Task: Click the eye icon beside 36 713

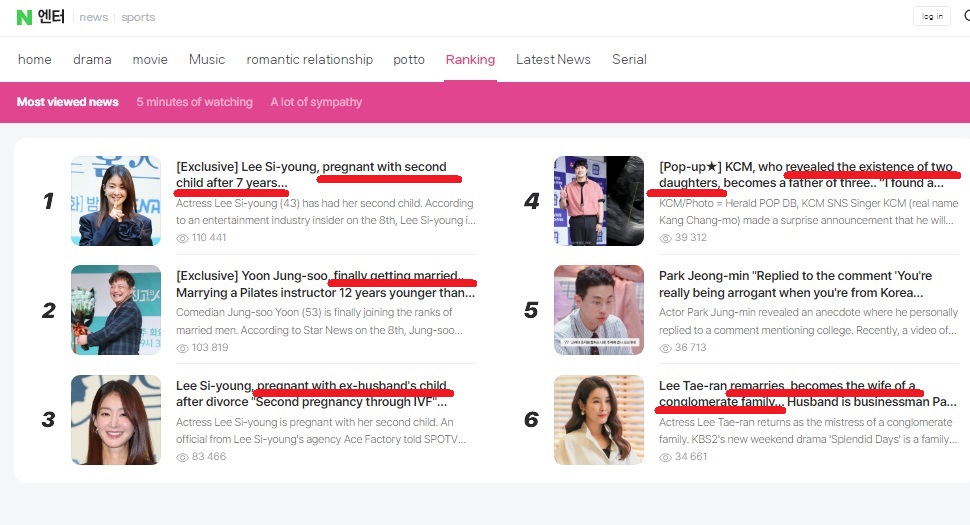Action: (666, 348)
